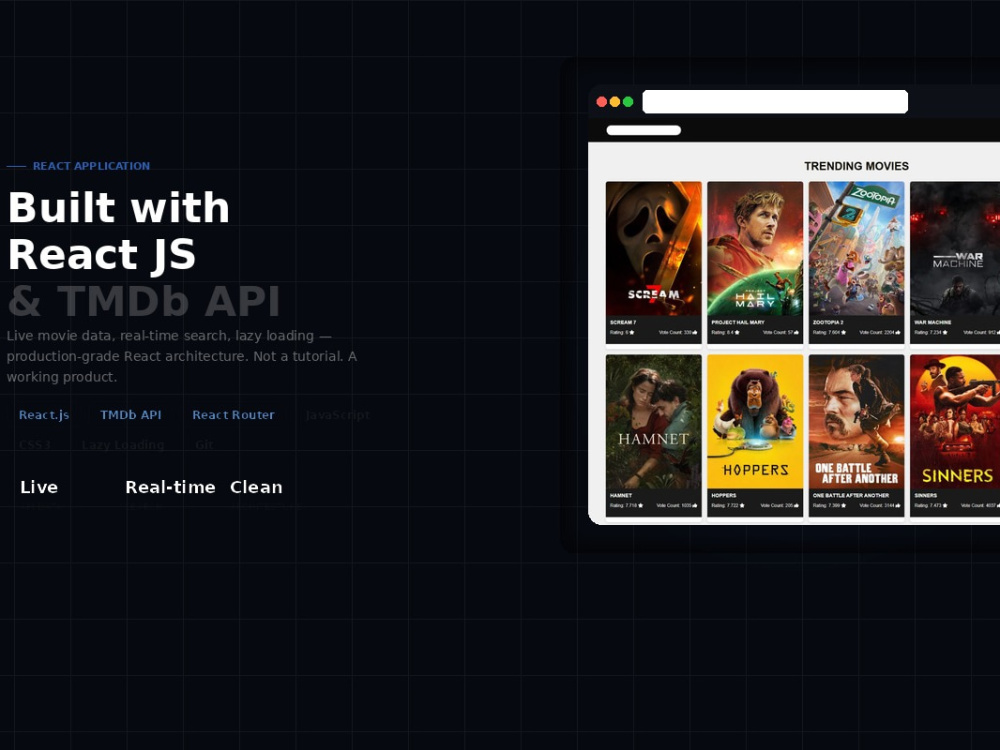Select the TMDb API tech tag

(x=131, y=415)
